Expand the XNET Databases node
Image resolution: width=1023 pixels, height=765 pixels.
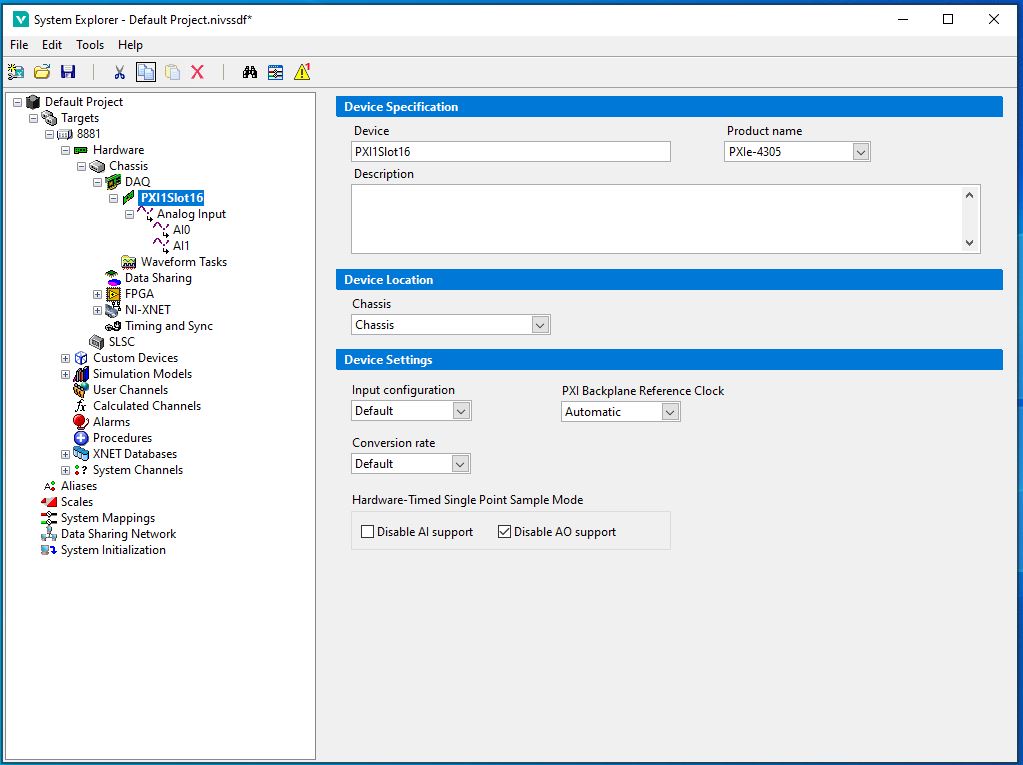(65, 454)
